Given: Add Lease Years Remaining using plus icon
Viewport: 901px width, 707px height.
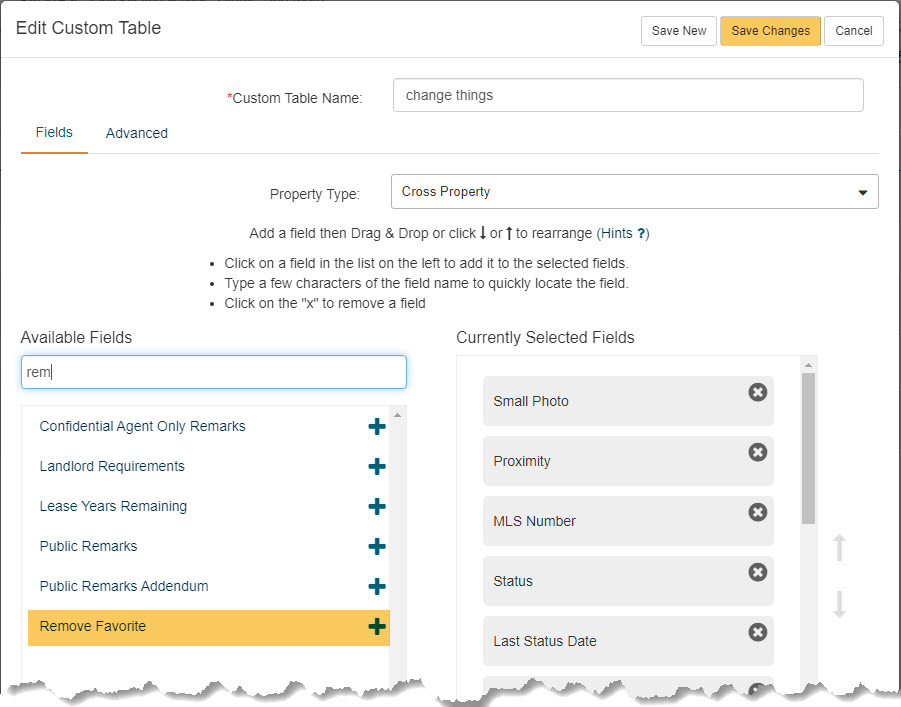Looking at the screenshot, I should pyautogui.click(x=377, y=506).
